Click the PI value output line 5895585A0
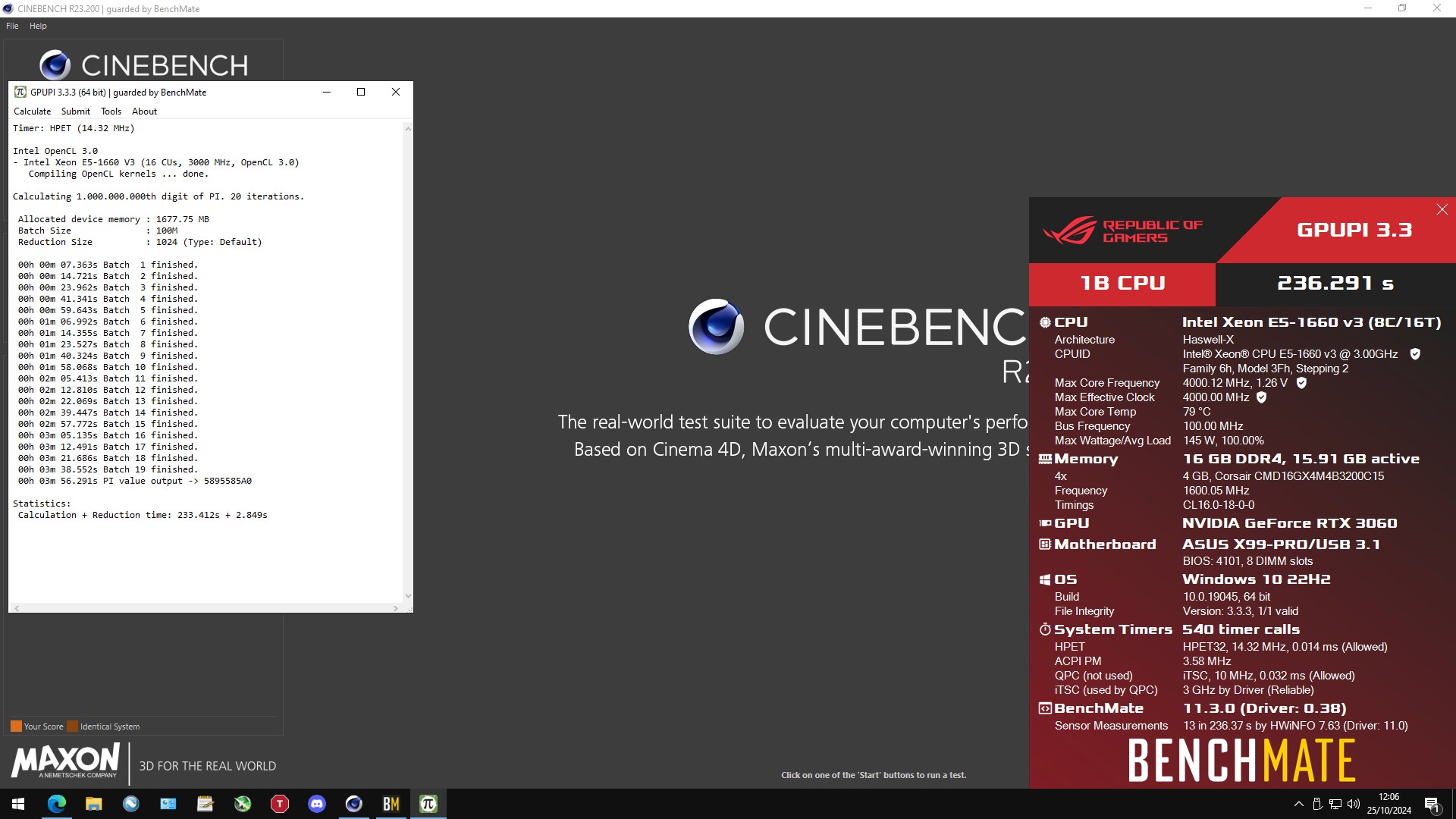The image size is (1456, 819). pos(135,481)
